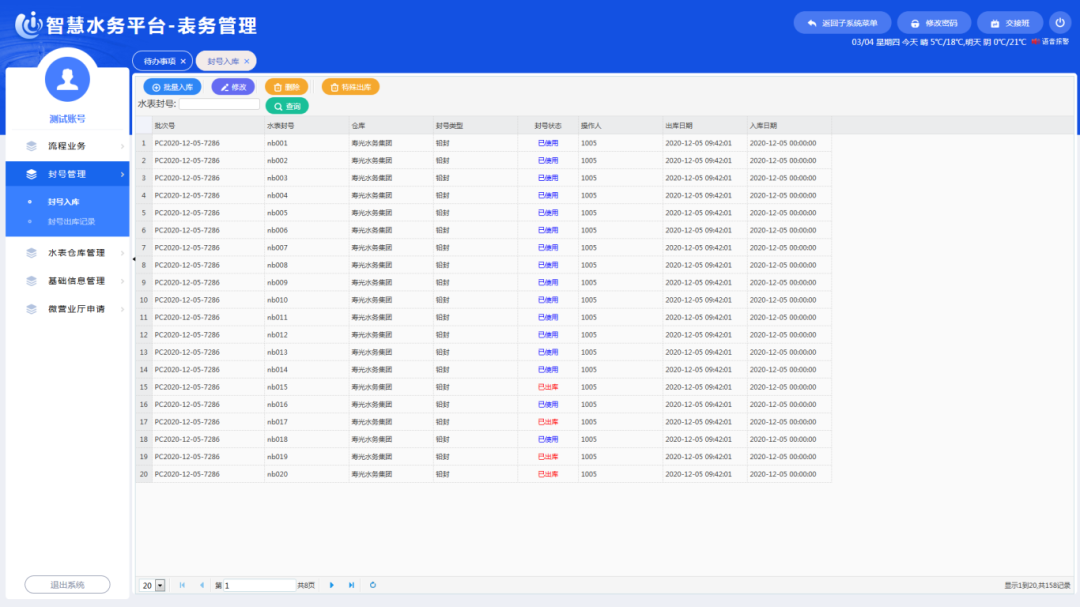
Task: Close the 待办事项 tab
Action: tap(183, 61)
